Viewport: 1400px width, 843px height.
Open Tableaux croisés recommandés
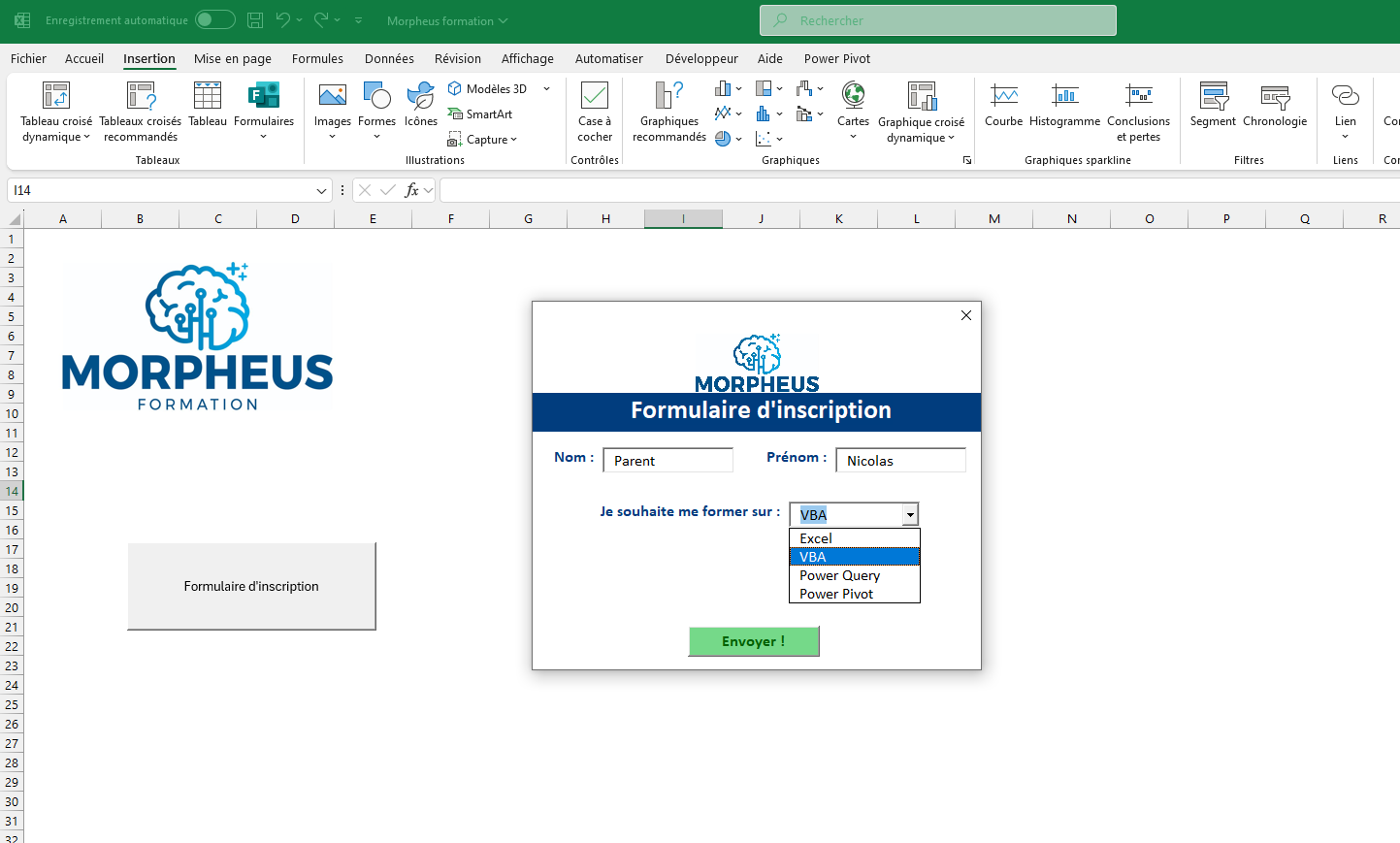[142, 112]
